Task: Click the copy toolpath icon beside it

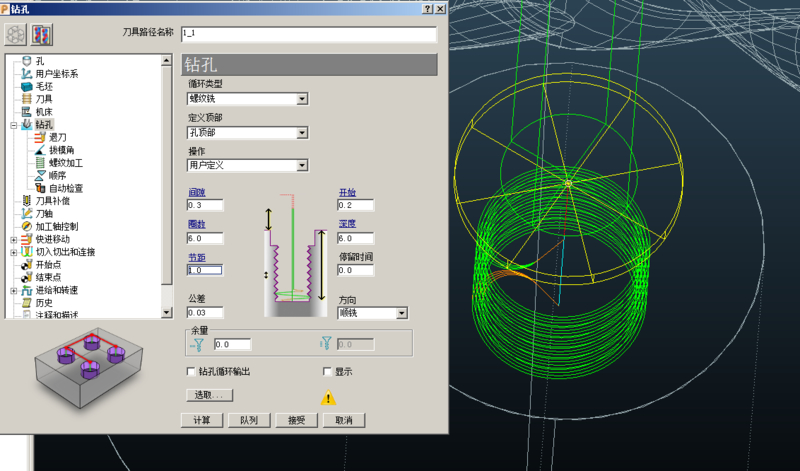Action: pos(42,34)
